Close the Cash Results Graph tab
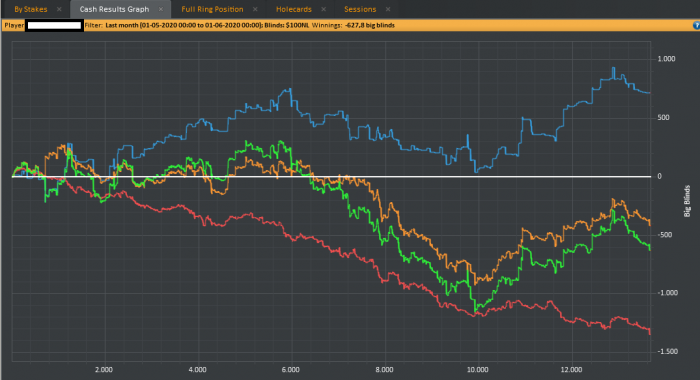This screenshot has width=700, height=380. click(161, 9)
